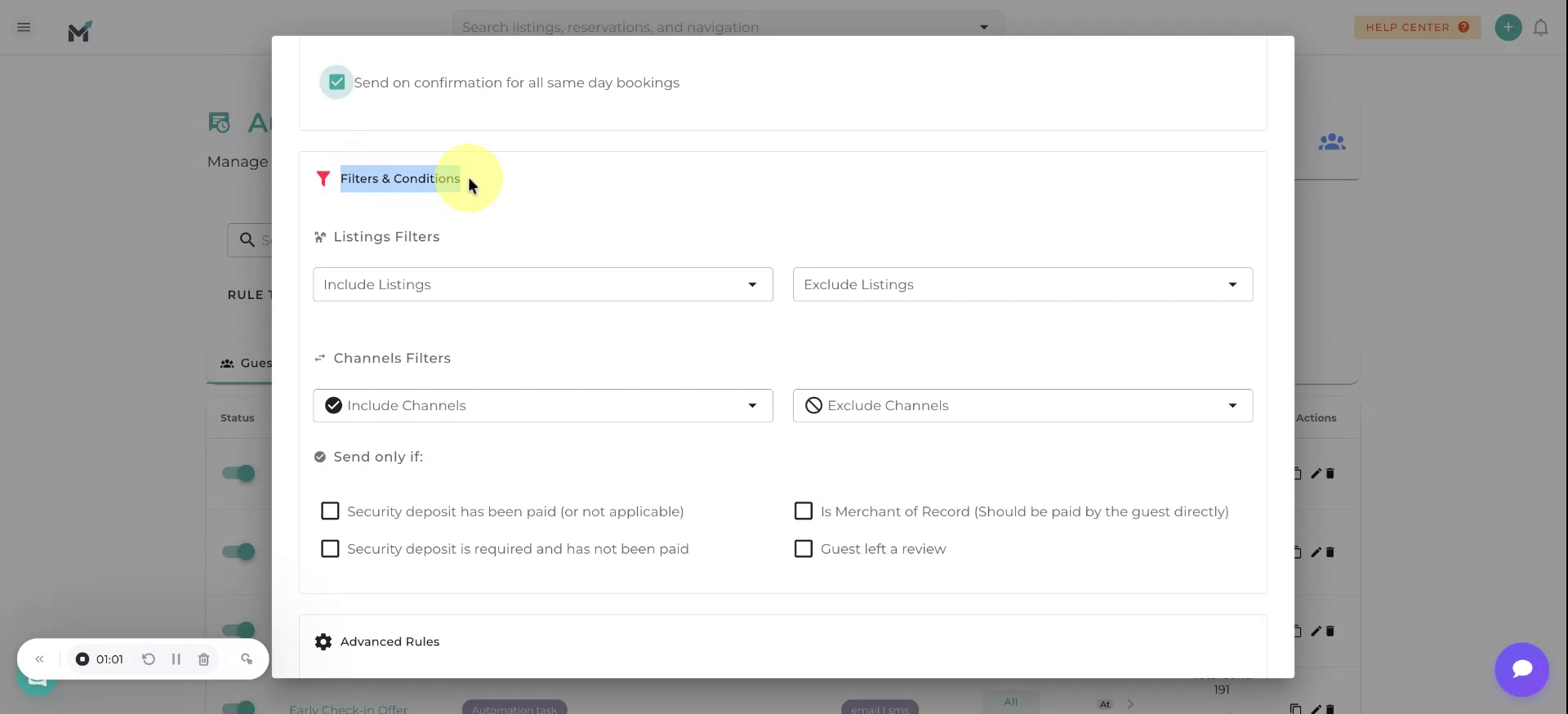Click the green plus add button
The width and height of the screenshot is (1568, 714).
coord(1508,27)
